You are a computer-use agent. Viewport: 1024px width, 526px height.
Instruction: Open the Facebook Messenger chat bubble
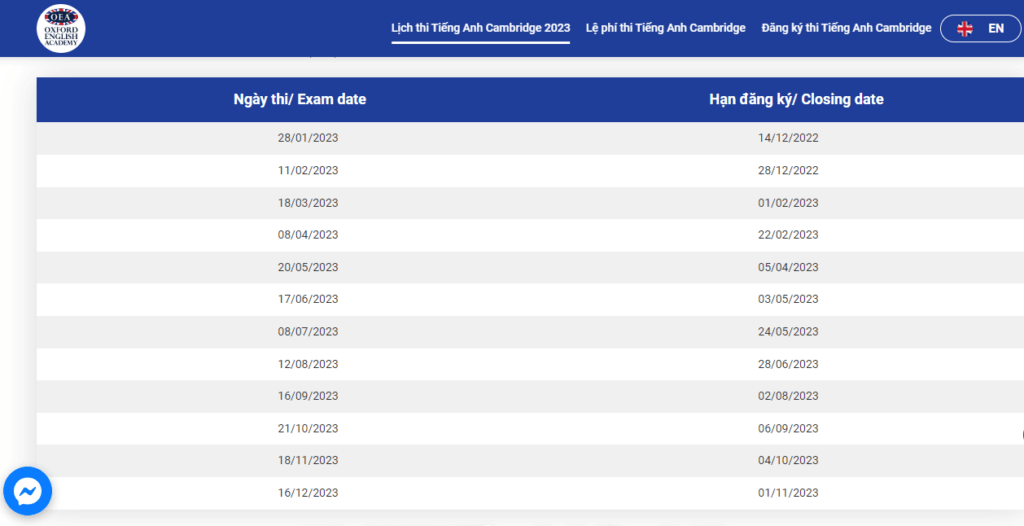28,490
